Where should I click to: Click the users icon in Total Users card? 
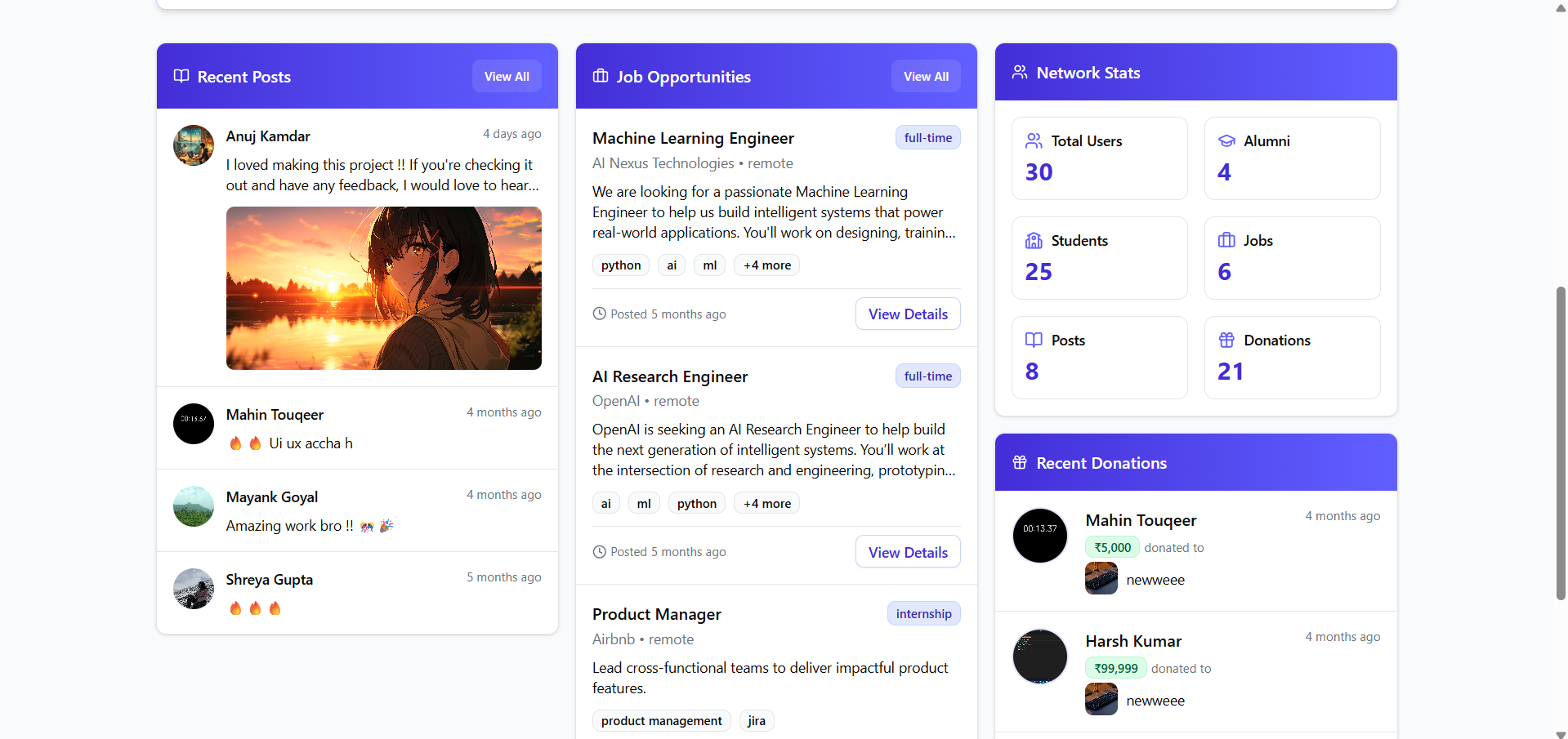[1034, 140]
